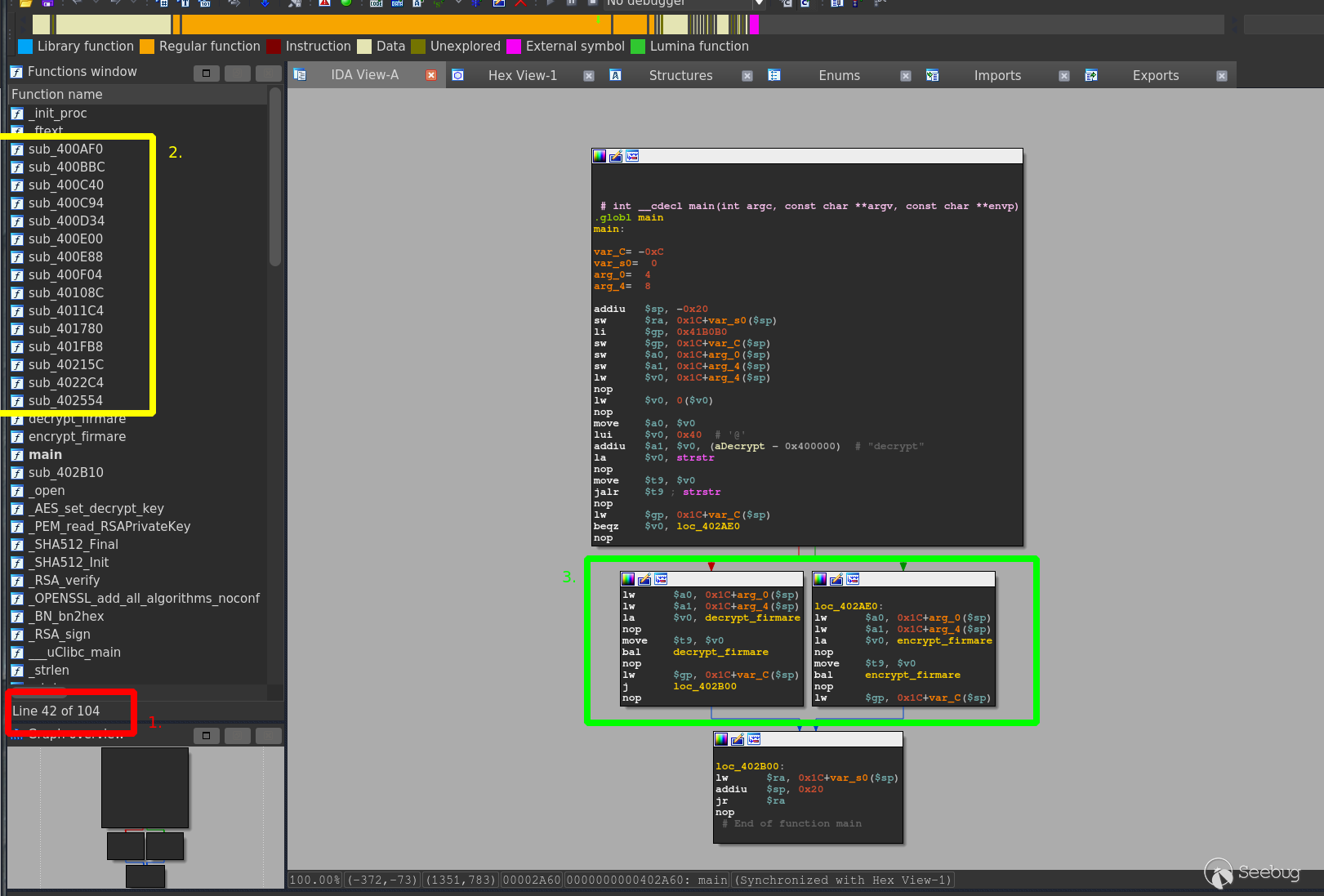Switch to the Imports tab
Viewport: 1324px width, 896px height.
point(996,75)
